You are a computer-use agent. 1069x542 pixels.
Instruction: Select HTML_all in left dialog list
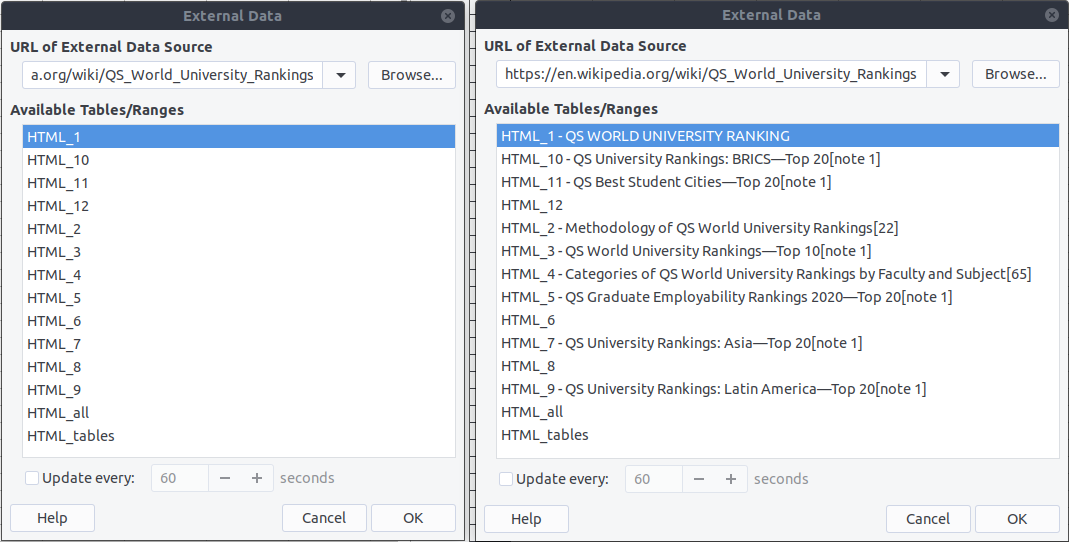pos(239,413)
